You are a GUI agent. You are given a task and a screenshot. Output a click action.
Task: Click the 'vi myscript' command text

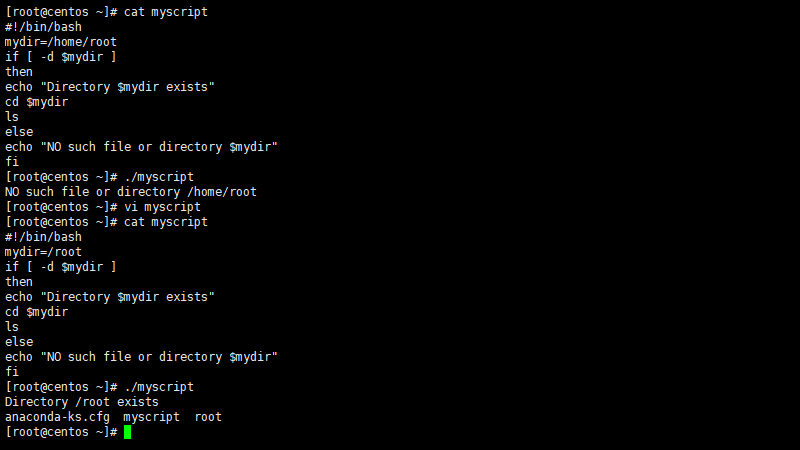click(162, 207)
